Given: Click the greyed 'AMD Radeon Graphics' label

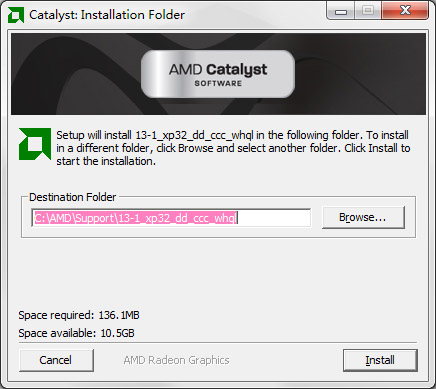Looking at the screenshot, I should click(x=176, y=360).
